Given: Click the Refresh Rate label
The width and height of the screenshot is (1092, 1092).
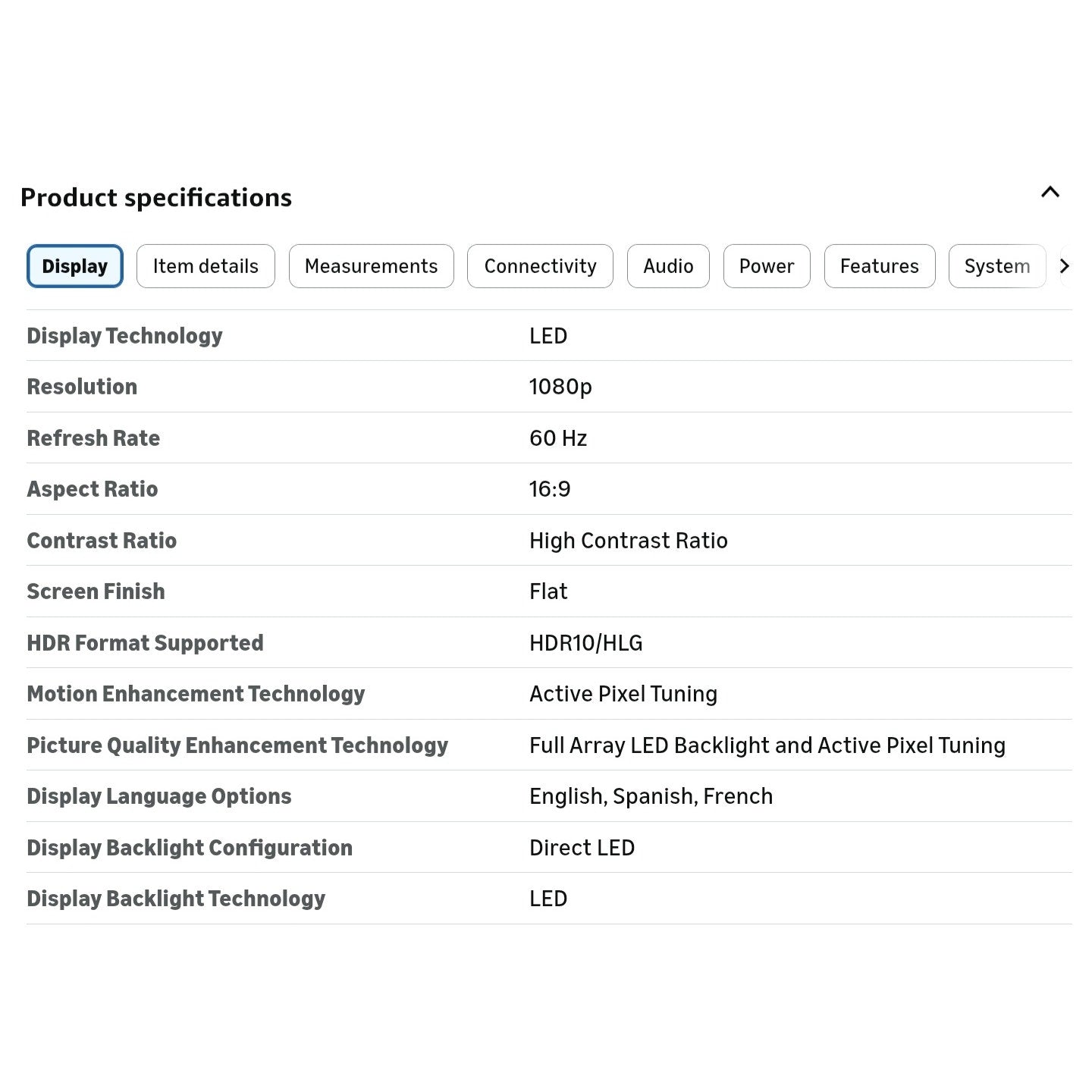Looking at the screenshot, I should (93, 438).
